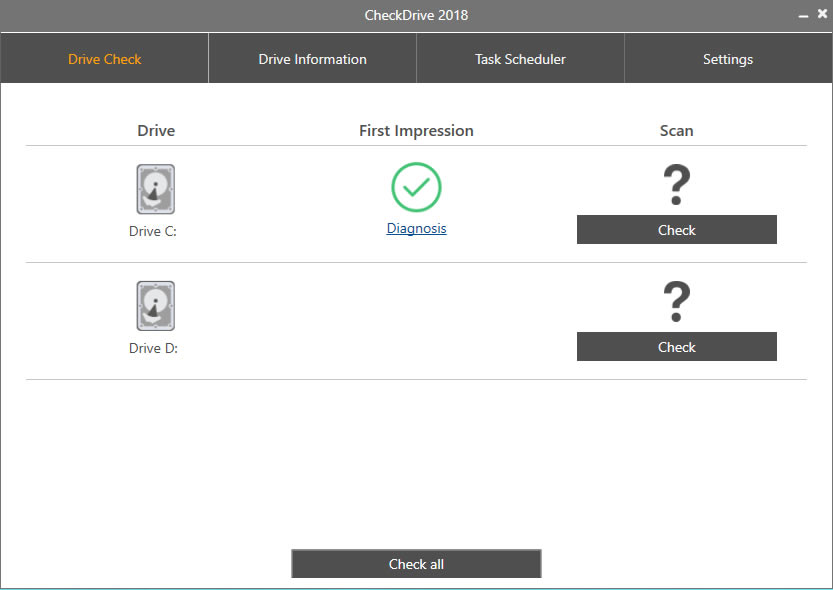This screenshot has width=833, height=590.
Task: Minimize the CheckDrive window
Action: click(x=803, y=16)
